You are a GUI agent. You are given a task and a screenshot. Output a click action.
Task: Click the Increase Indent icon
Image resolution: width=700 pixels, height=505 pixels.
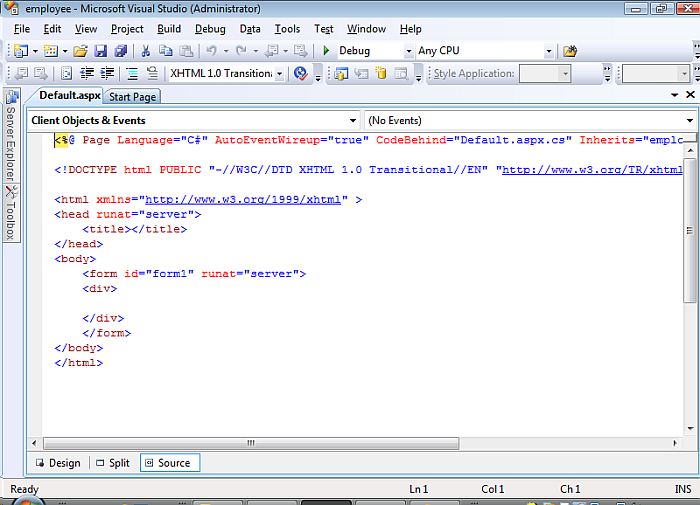107,74
